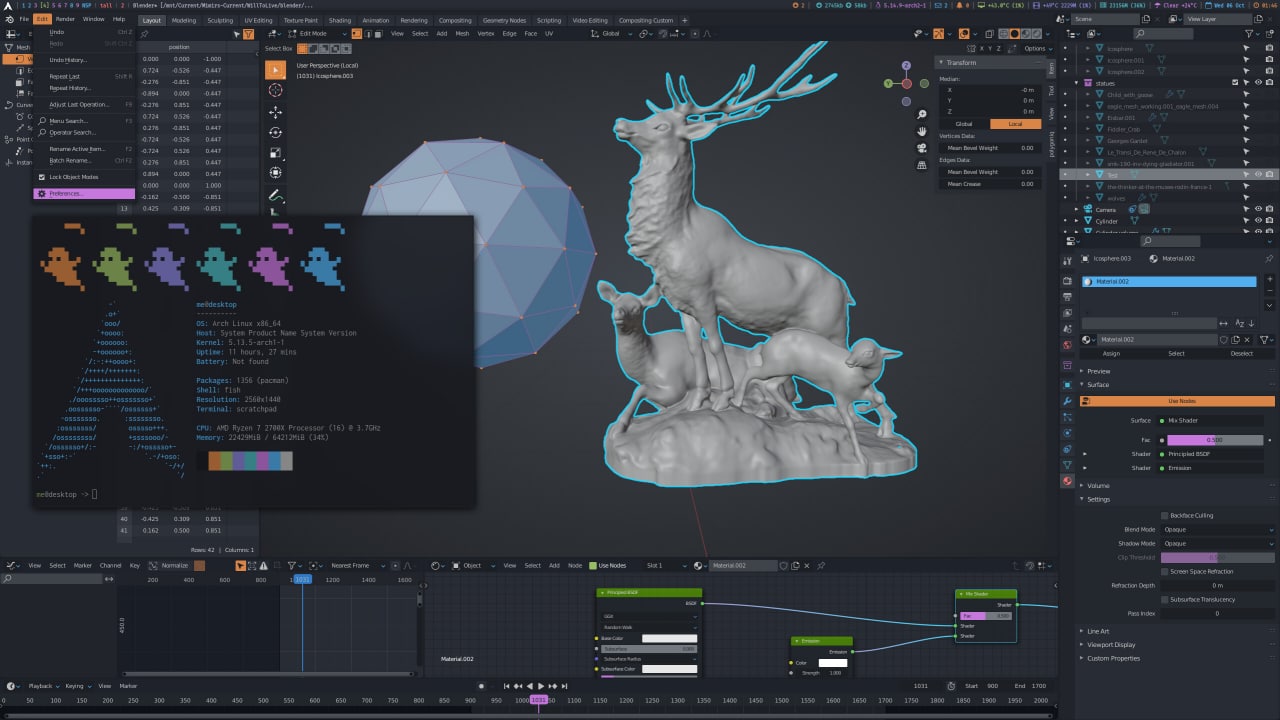Click Emission node Color swatch
The height and width of the screenshot is (720, 1280).
pos(833,663)
